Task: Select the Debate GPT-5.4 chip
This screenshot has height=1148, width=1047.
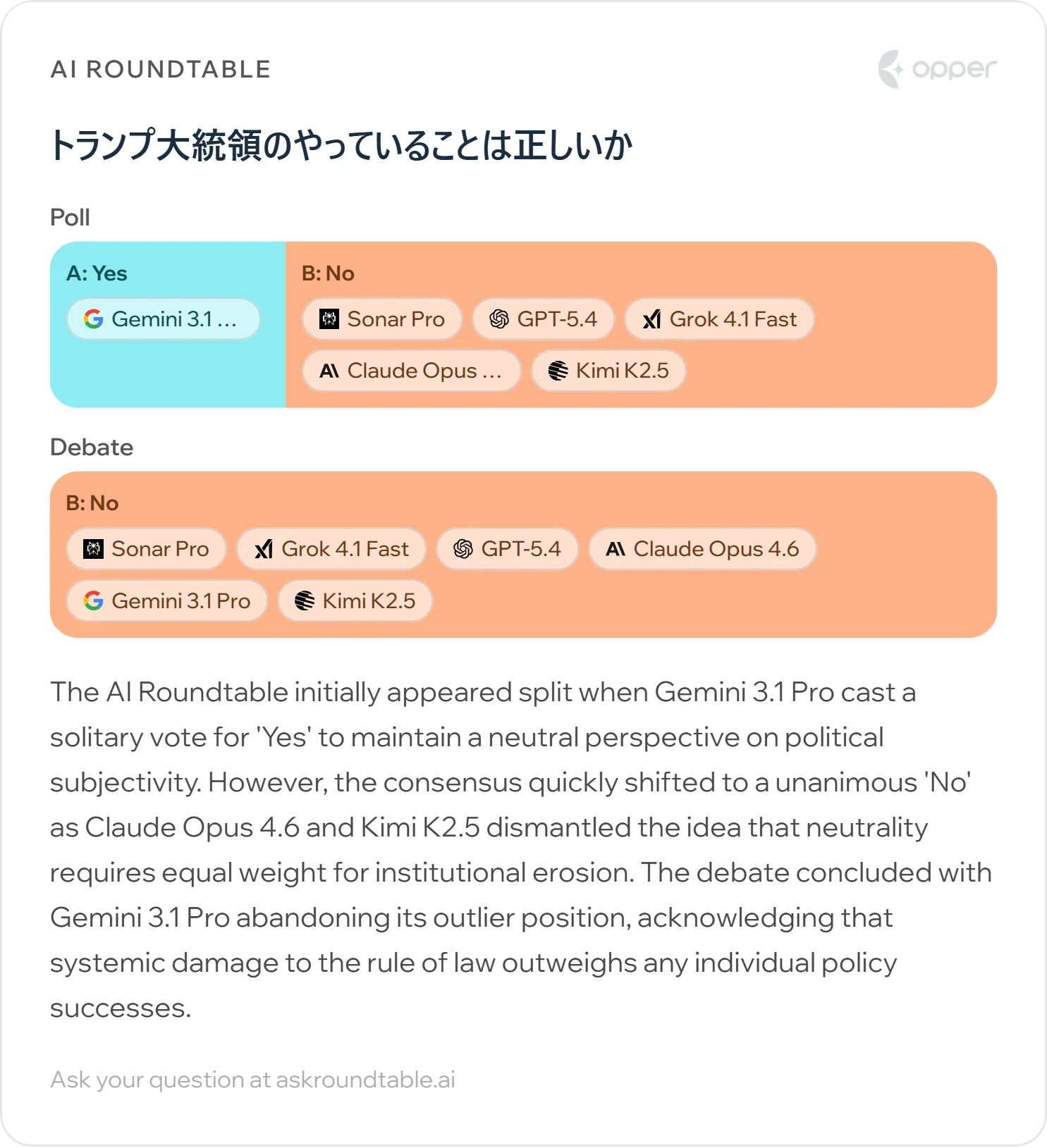Action: (x=508, y=549)
